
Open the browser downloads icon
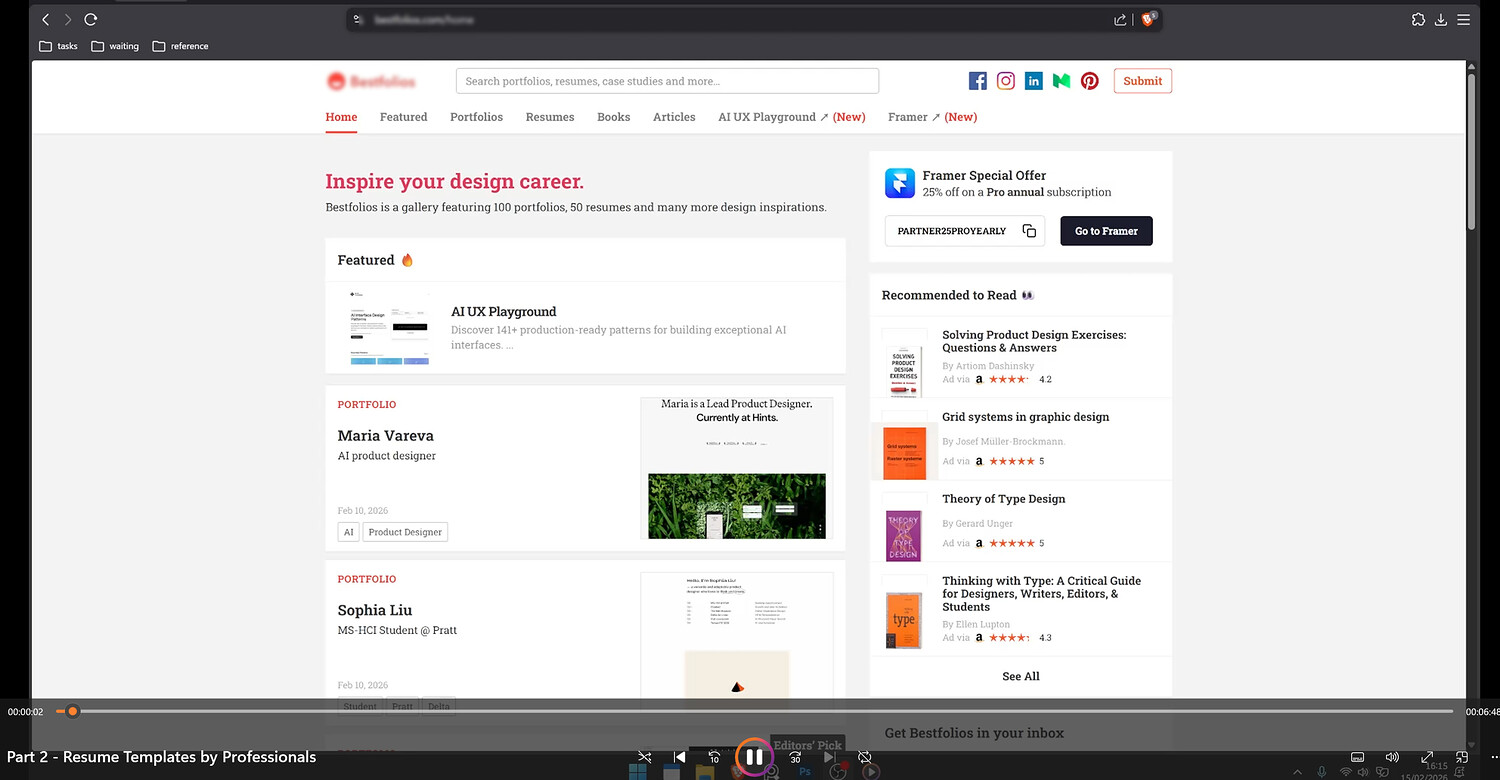click(x=1441, y=19)
